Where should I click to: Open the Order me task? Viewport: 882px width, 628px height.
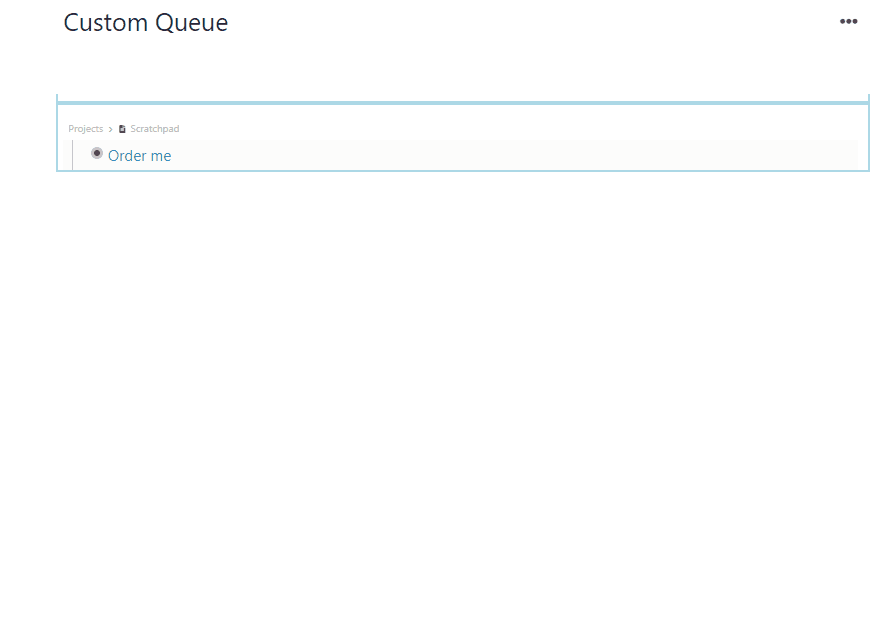click(x=139, y=155)
